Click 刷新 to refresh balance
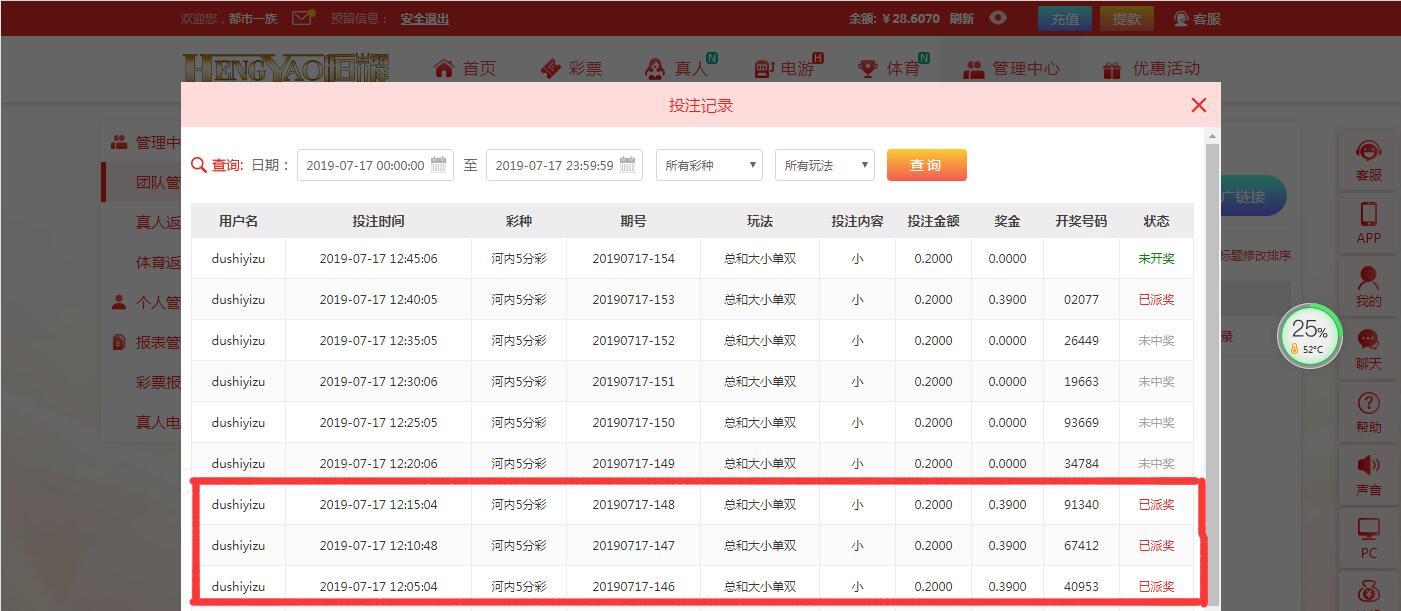 (961, 18)
